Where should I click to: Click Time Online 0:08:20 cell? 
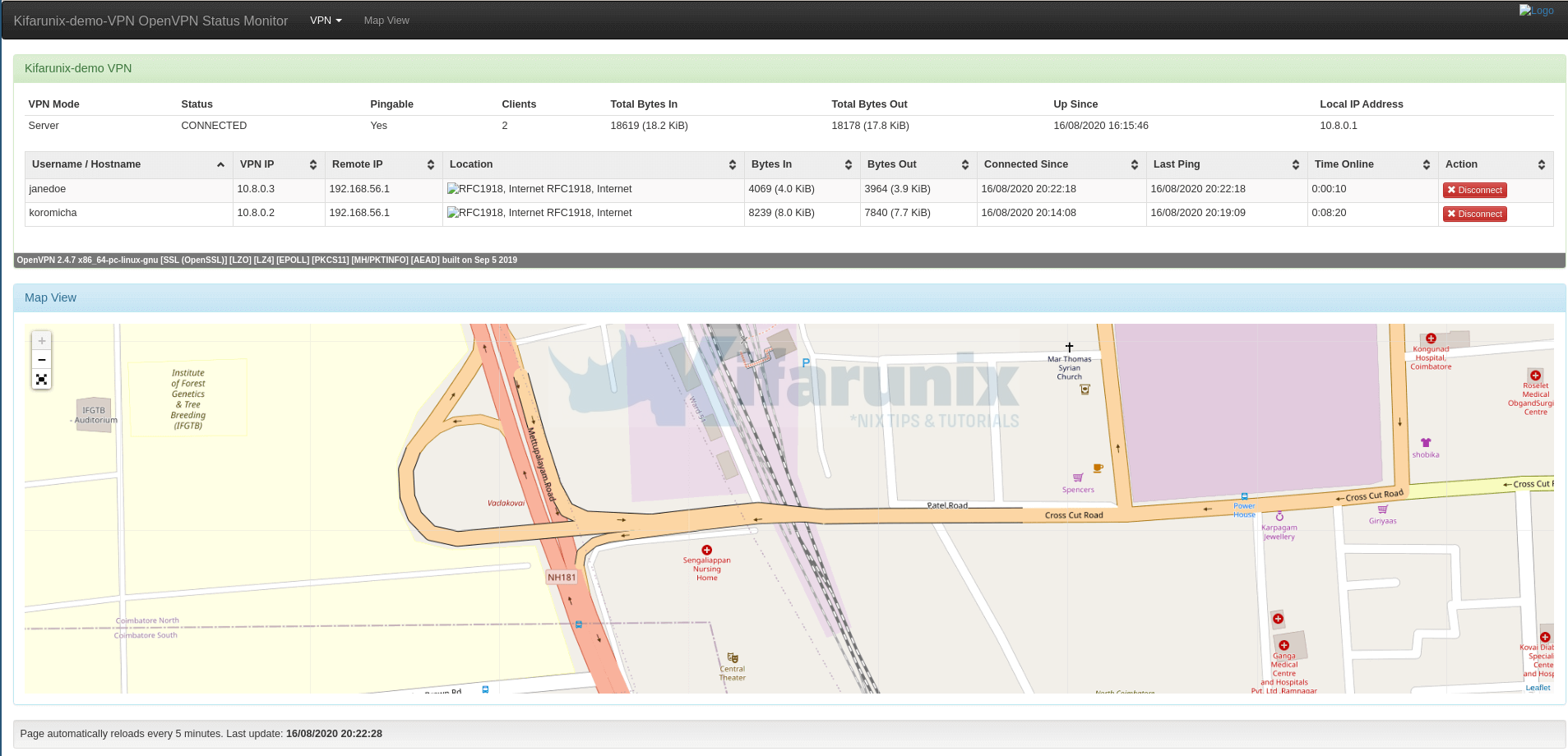[x=1372, y=213]
